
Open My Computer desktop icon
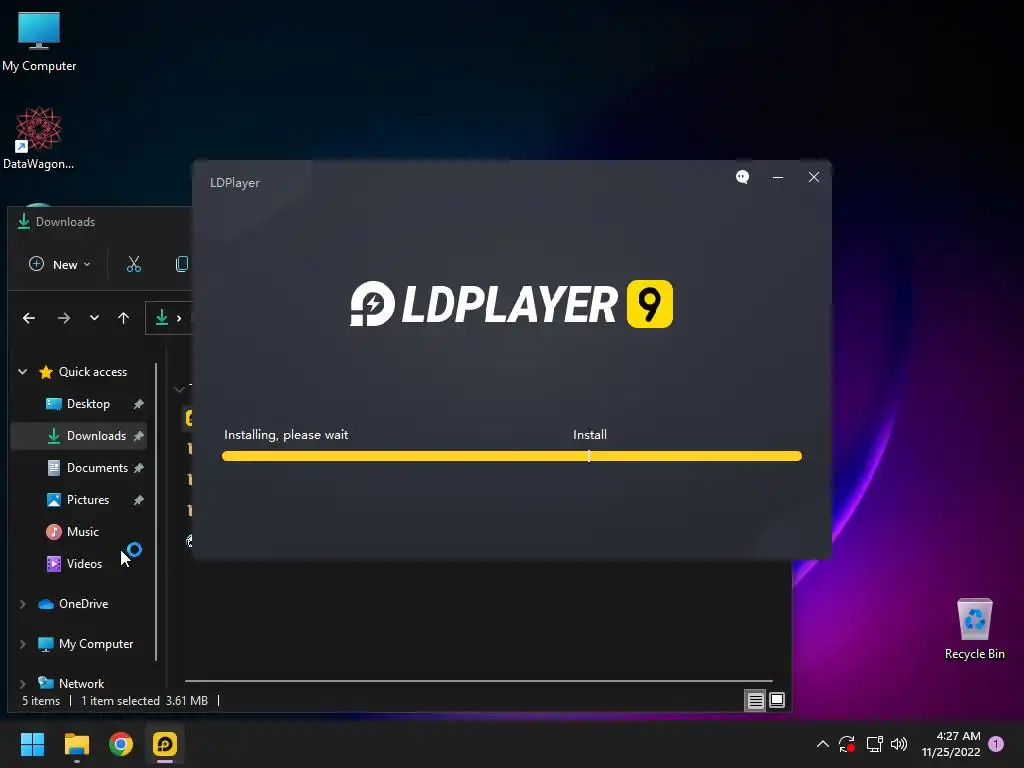[39, 42]
